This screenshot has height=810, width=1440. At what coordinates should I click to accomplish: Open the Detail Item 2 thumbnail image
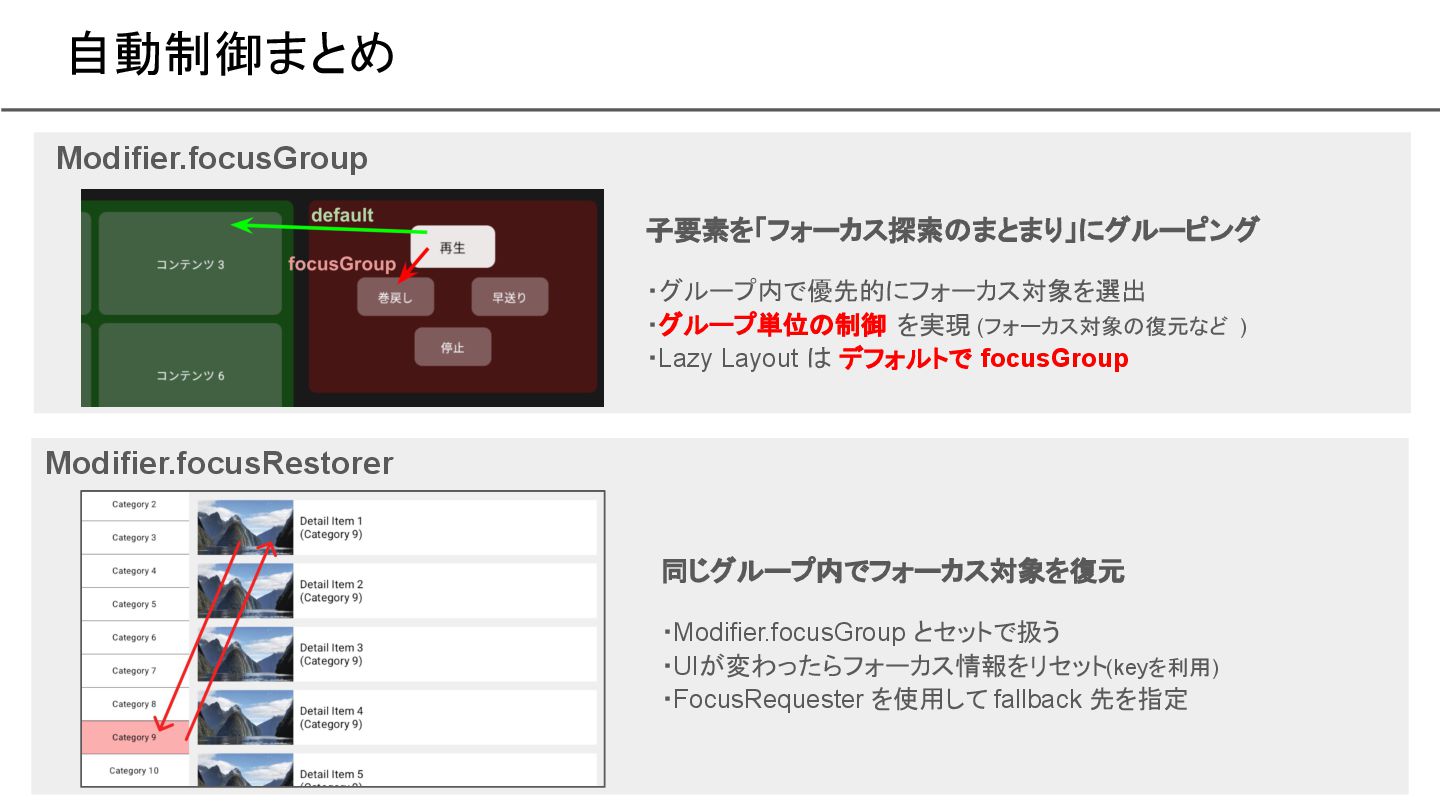click(x=245, y=590)
